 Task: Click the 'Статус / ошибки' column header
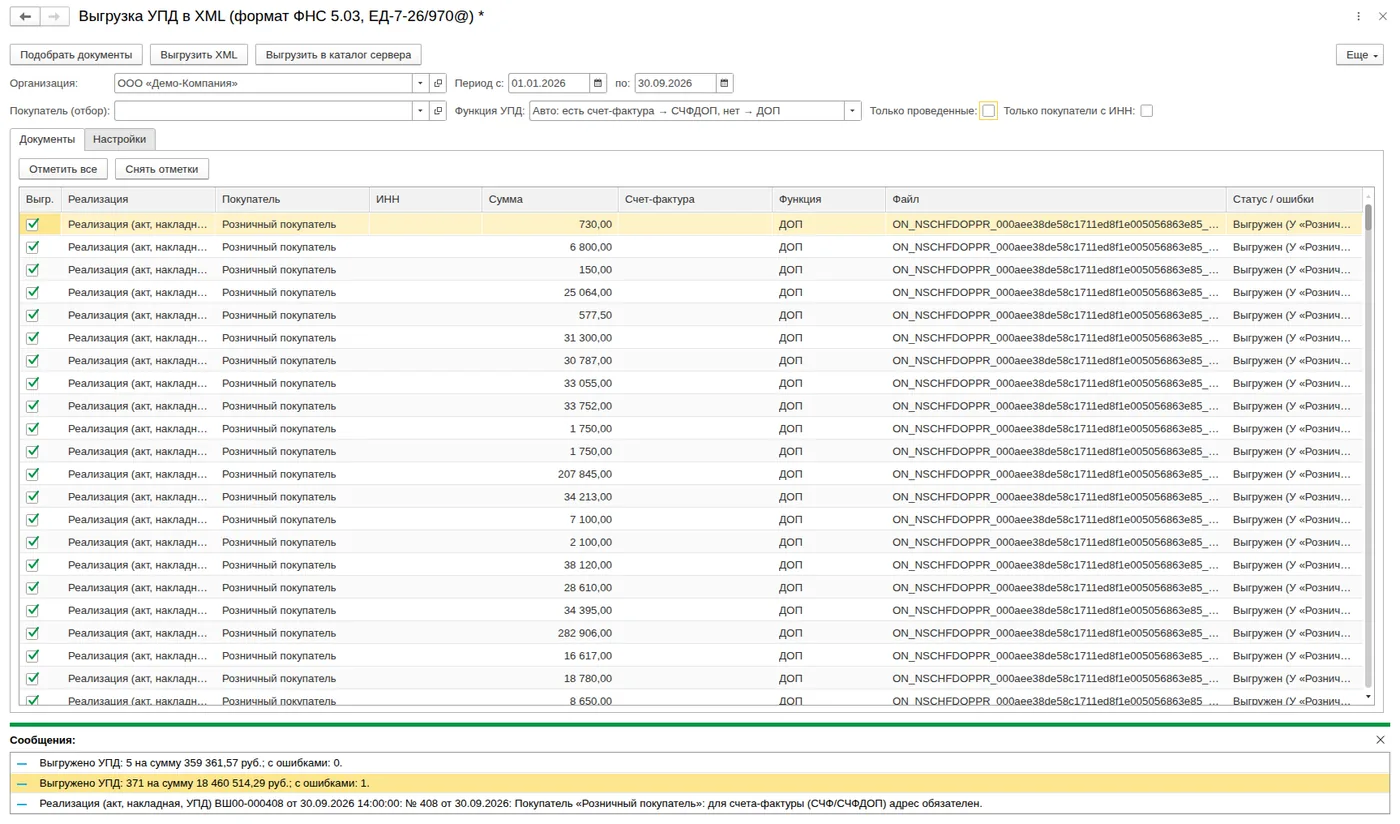click(1293, 199)
